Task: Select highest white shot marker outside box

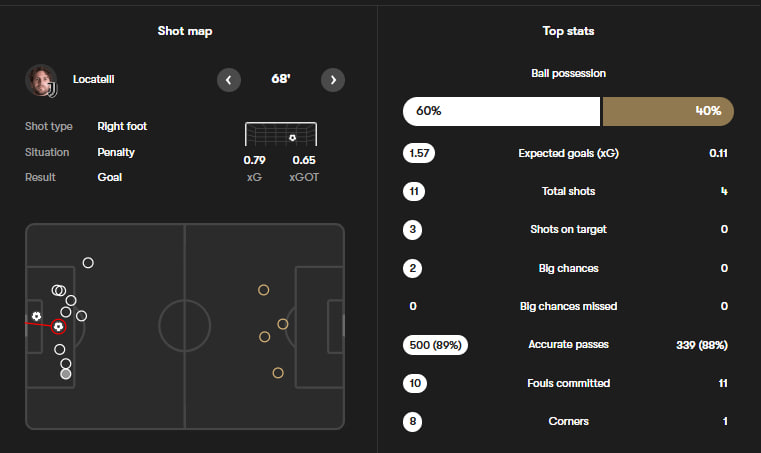Action: pyautogui.click(x=88, y=263)
